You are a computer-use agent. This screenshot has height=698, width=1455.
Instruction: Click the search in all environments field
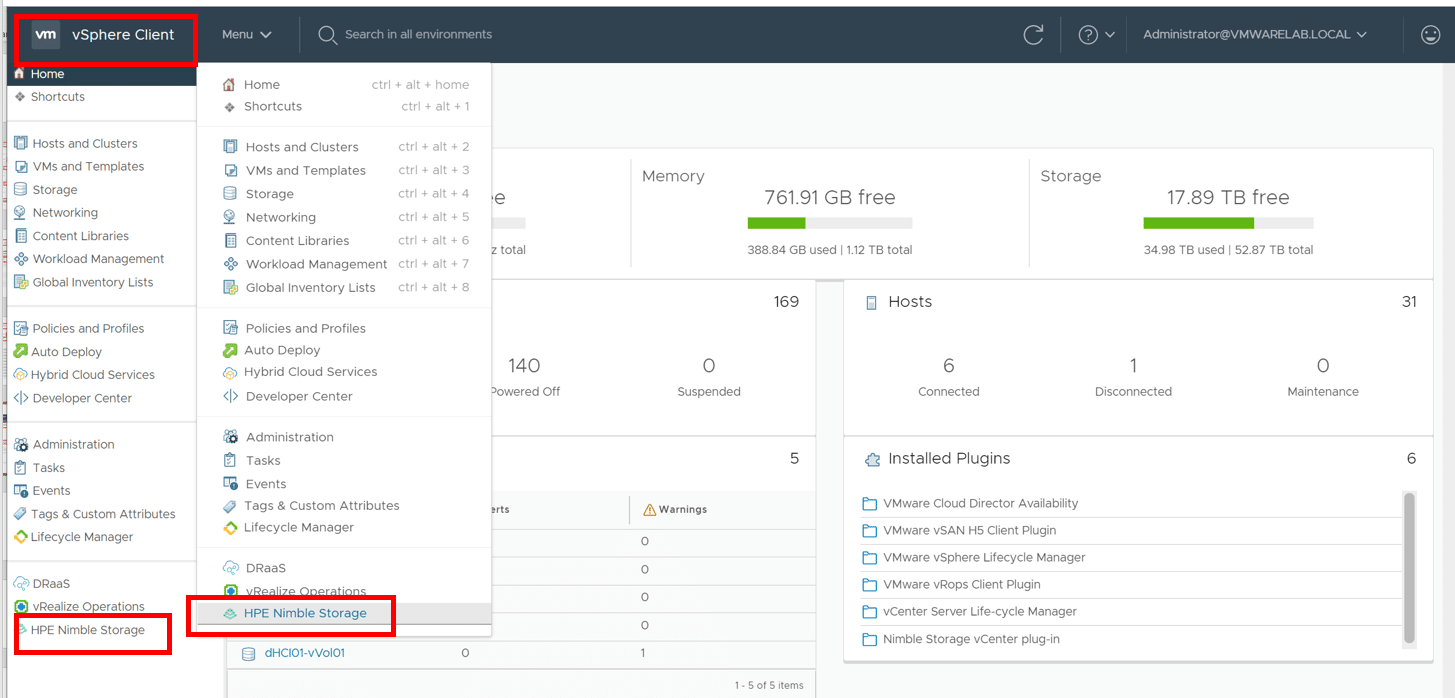point(418,34)
